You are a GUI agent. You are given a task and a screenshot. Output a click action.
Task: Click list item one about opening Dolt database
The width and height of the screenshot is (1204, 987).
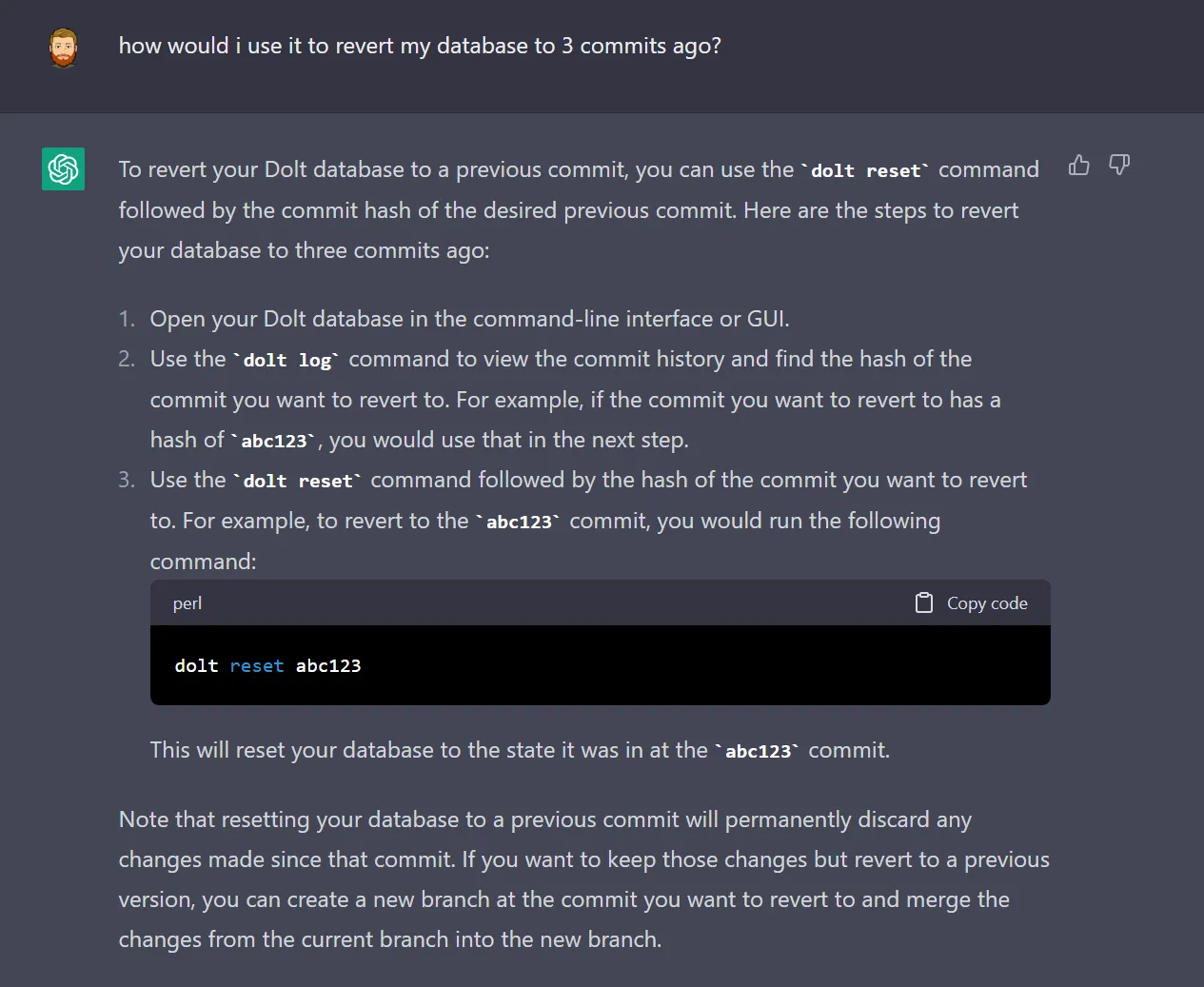(x=469, y=319)
